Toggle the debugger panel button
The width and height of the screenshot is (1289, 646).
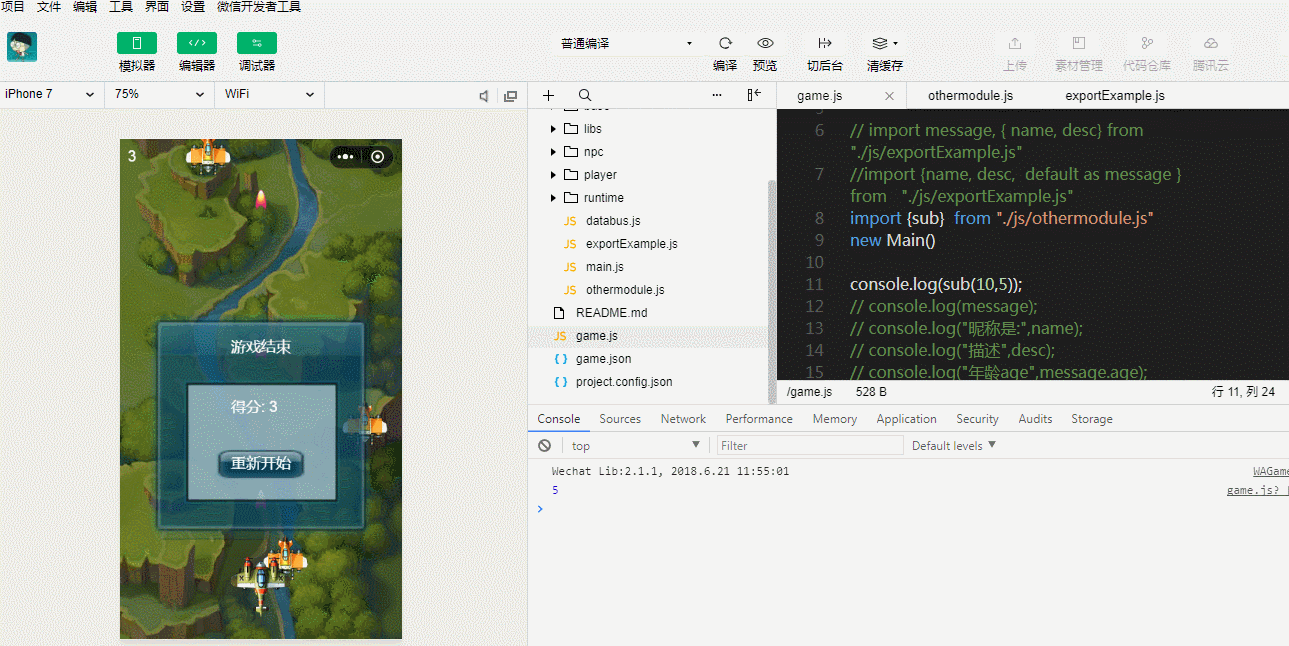[x=257, y=43]
